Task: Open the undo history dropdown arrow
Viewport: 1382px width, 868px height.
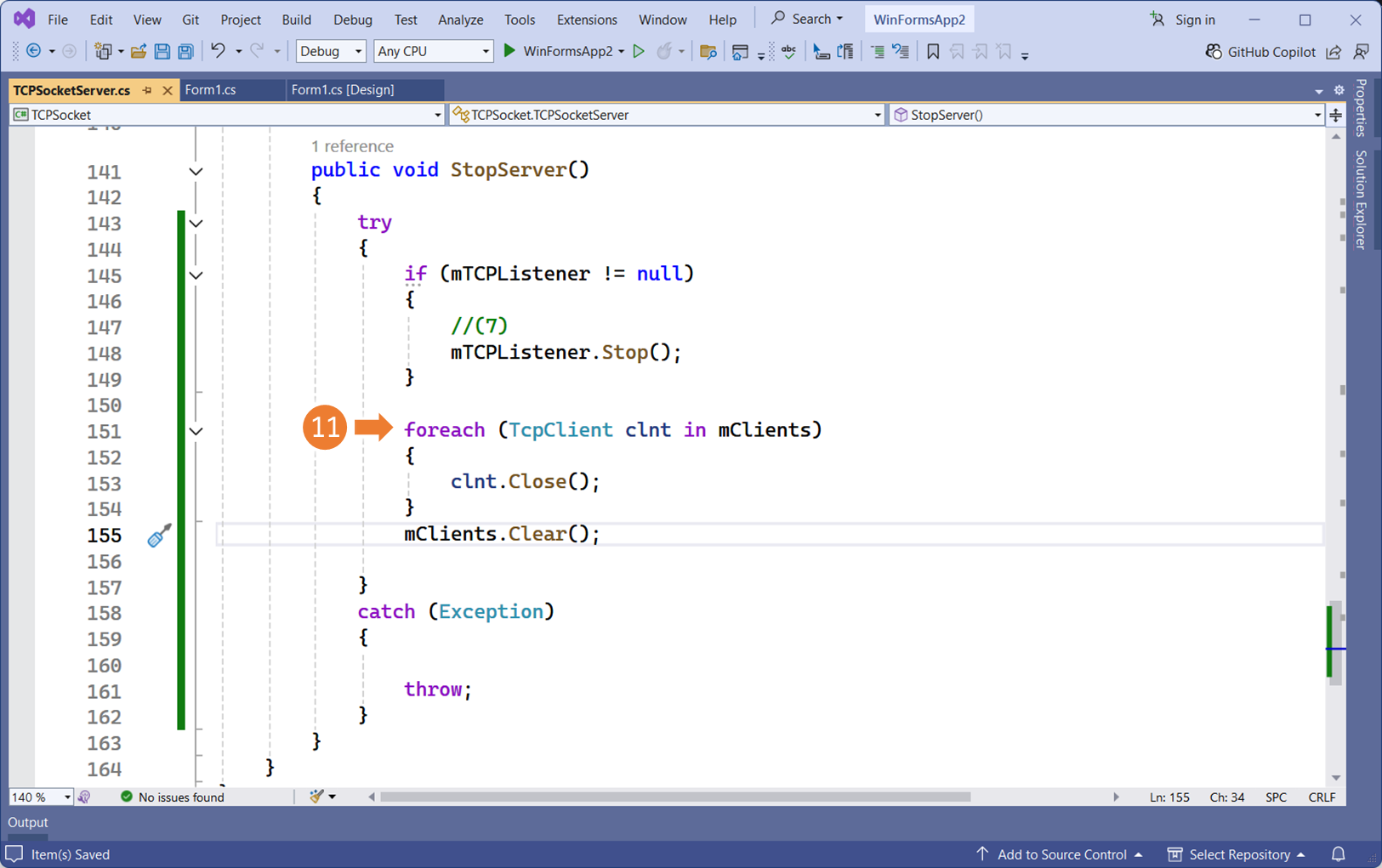Action: point(238,52)
